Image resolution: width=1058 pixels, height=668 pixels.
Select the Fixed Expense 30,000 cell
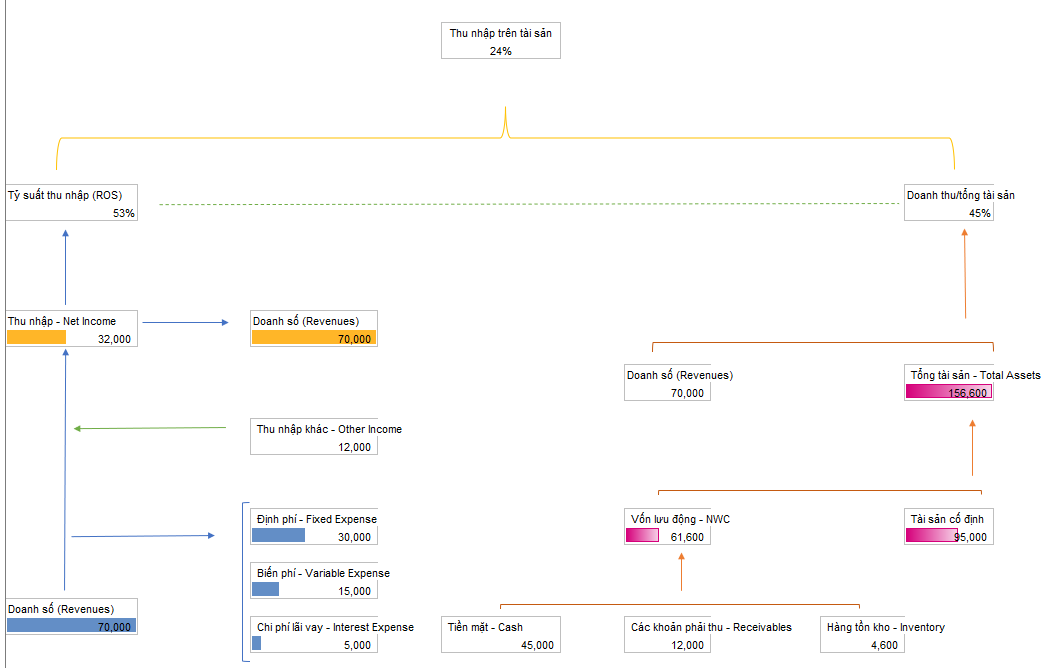pos(314,536)
